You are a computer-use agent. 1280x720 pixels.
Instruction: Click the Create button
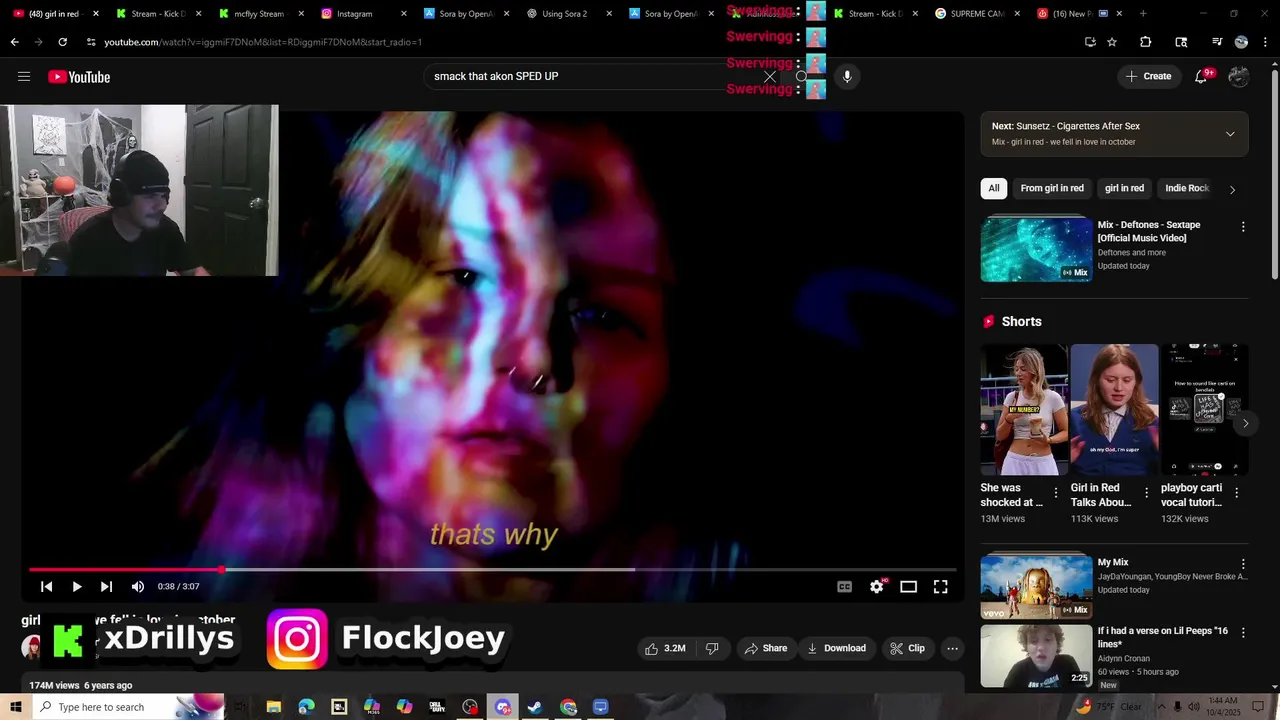tap(1148, 76)
